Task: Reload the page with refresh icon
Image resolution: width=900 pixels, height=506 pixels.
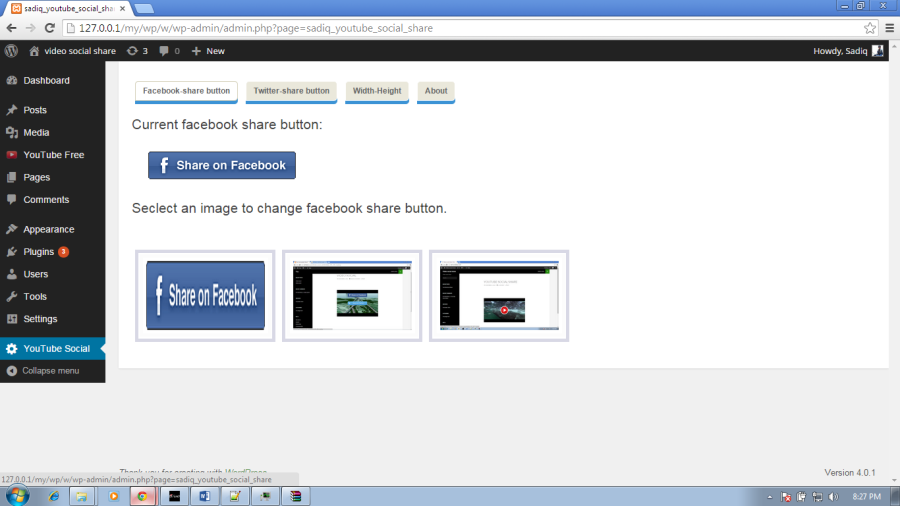Action: coord(50,28)
